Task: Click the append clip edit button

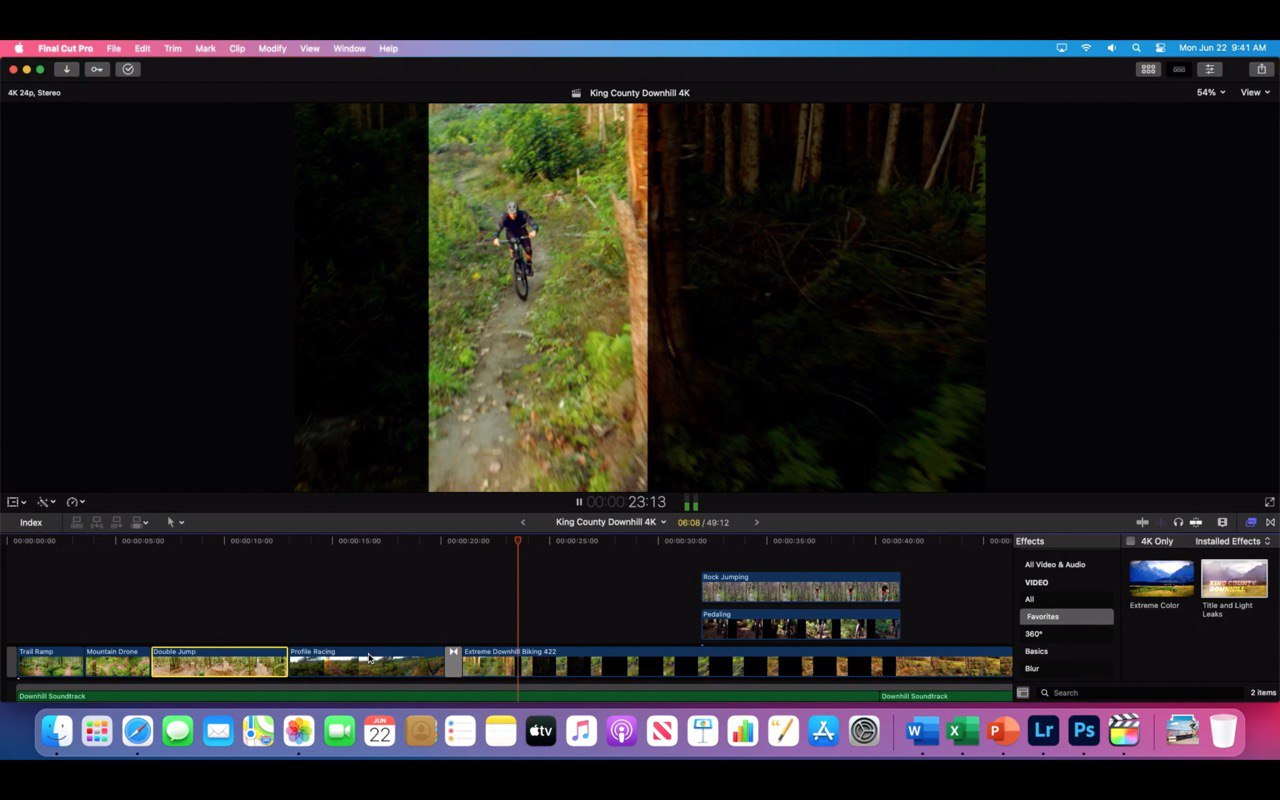Action: [117, 522]
